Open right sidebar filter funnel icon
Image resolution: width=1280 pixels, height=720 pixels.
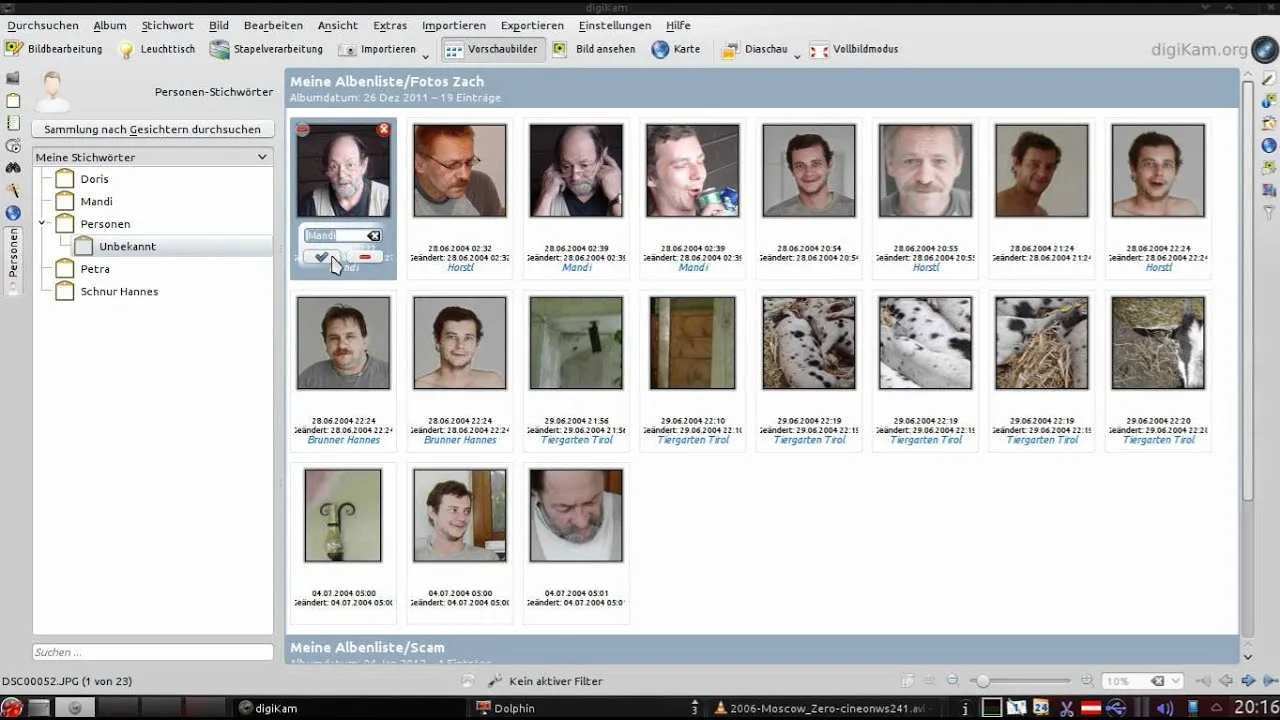coord(1269,213)
